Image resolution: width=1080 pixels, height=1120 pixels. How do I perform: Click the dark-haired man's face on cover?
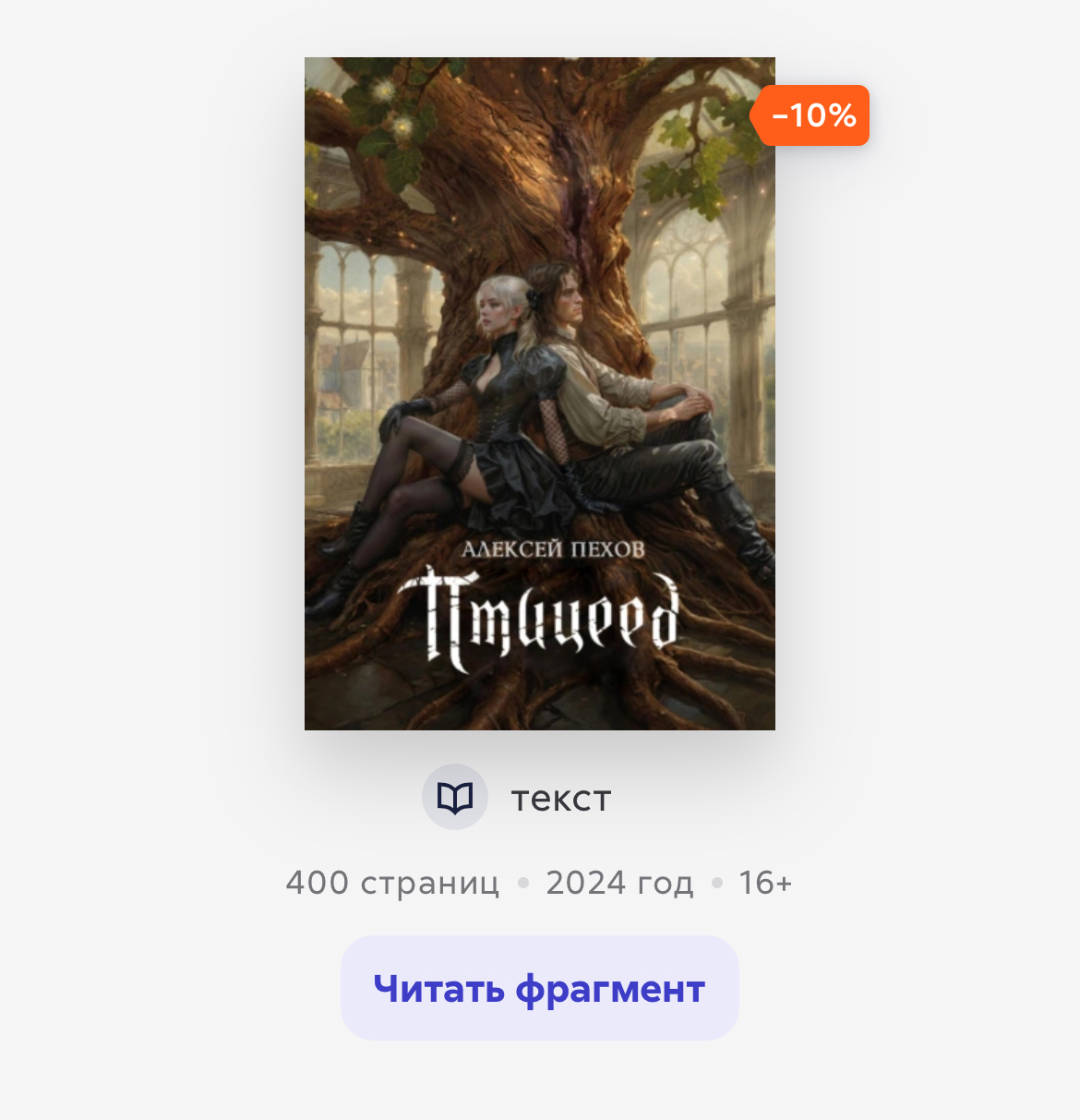565,294
